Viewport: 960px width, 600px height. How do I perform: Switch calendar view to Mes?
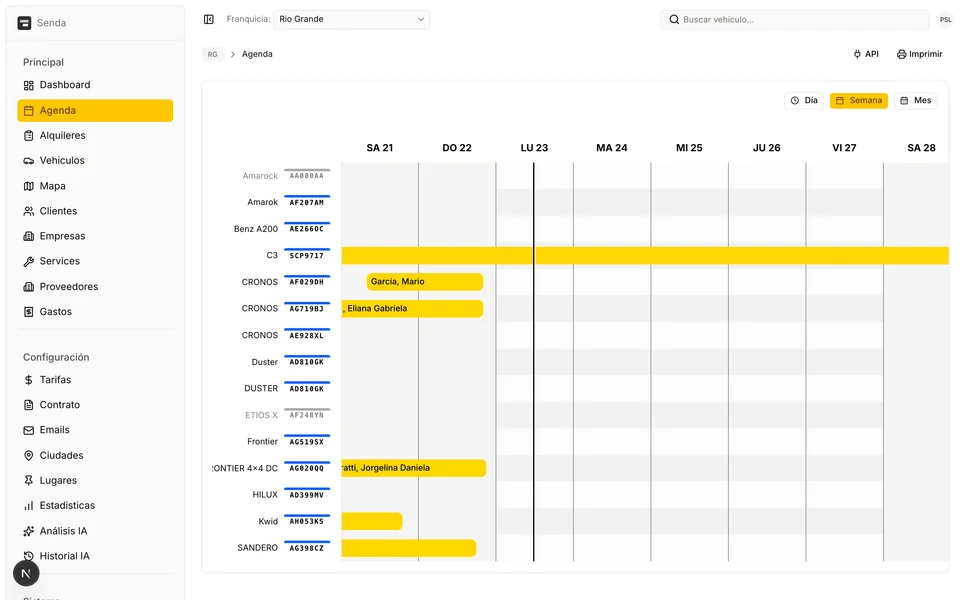(x=915, y=100)
